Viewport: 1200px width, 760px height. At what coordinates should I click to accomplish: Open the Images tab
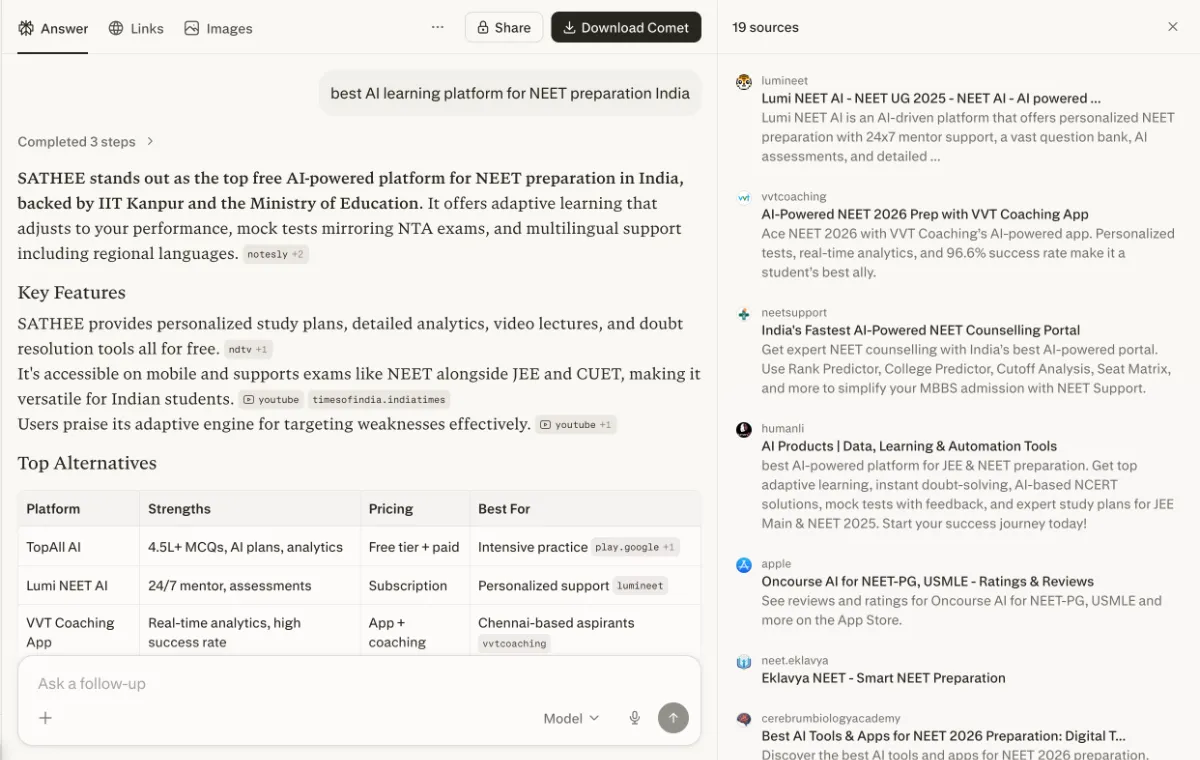click(x=218, y=28)
